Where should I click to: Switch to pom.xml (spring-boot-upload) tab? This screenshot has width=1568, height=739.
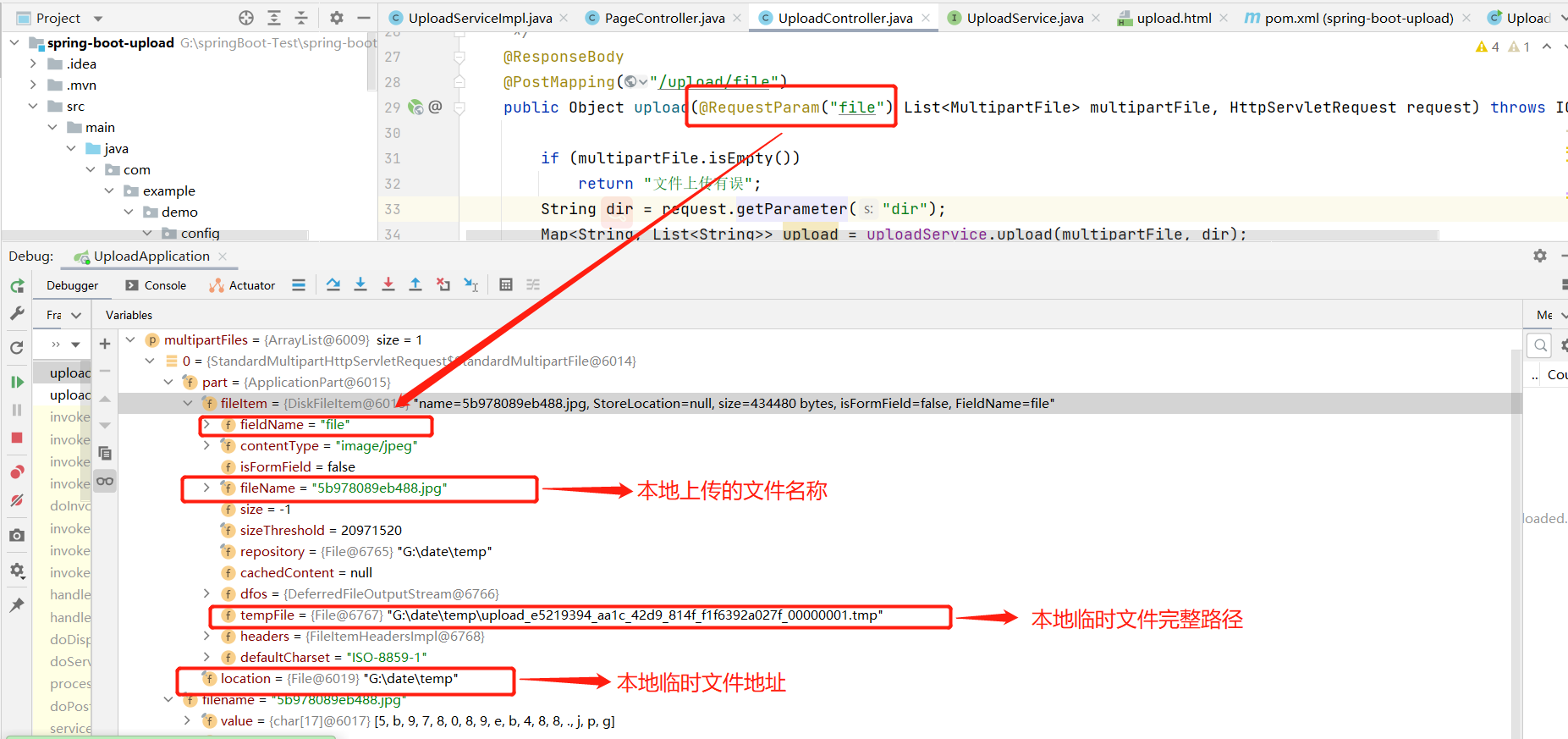[1359, 18]
